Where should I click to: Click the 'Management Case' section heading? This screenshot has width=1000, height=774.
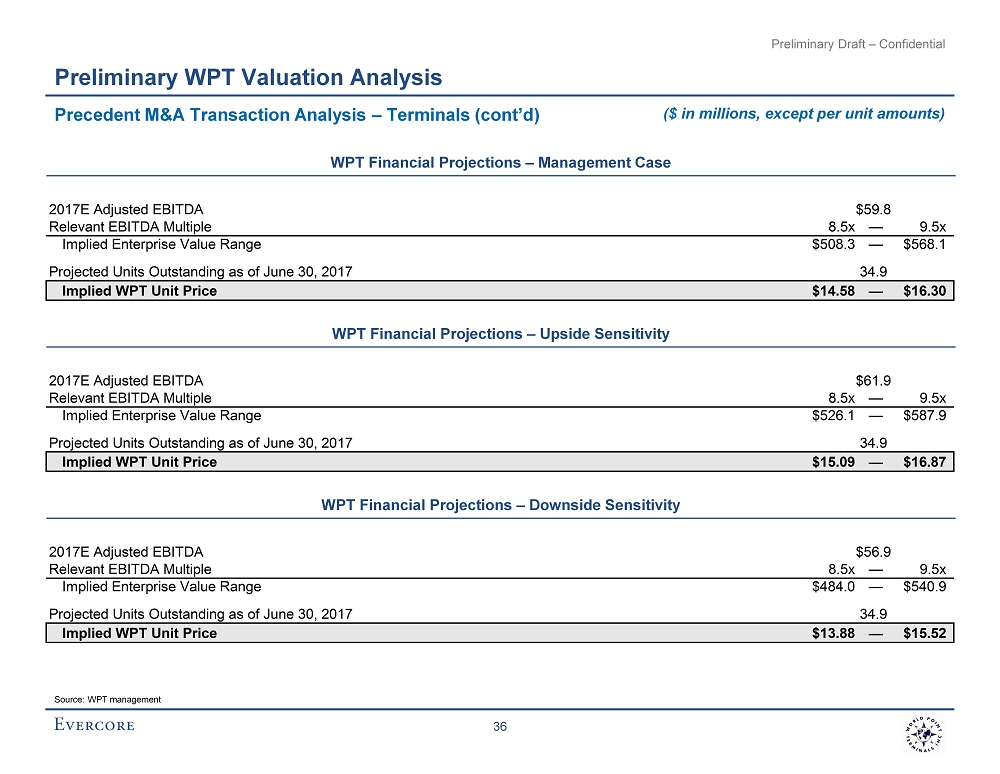[500, 162]
